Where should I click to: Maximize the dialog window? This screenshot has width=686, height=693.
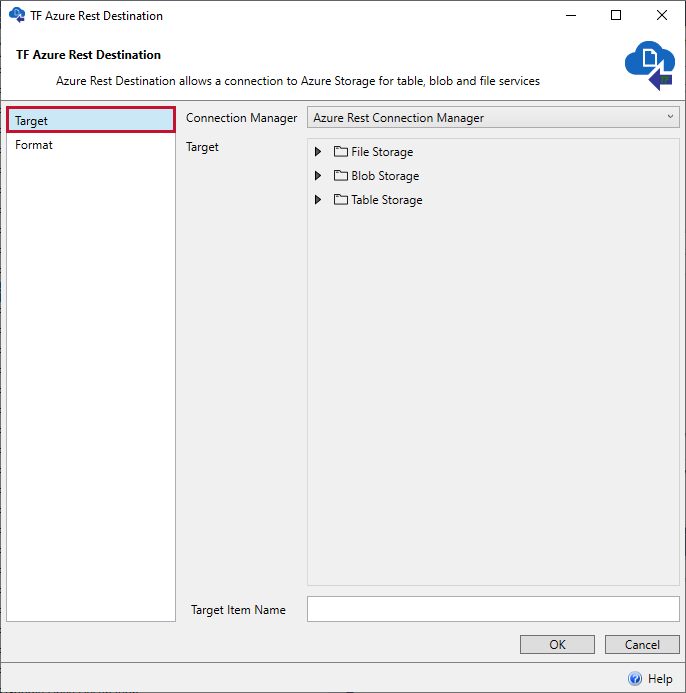tap(616, 15)
